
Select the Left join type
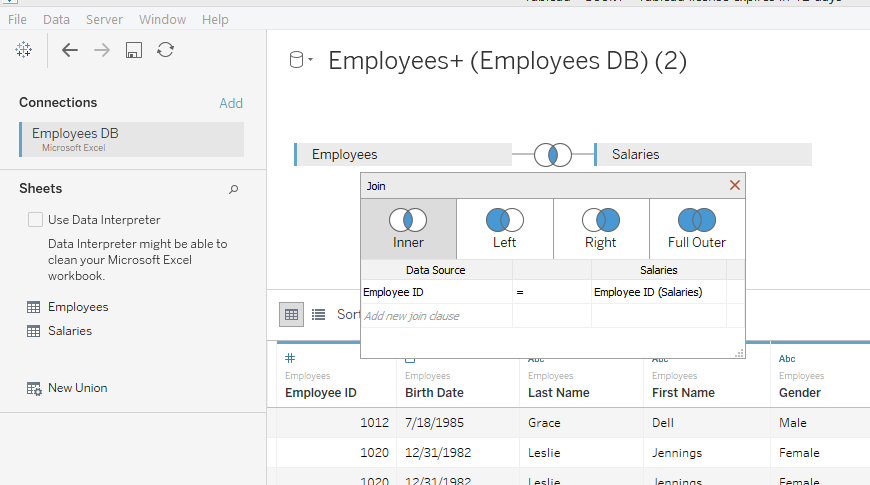pyautogui.click(x=504, y=228)
